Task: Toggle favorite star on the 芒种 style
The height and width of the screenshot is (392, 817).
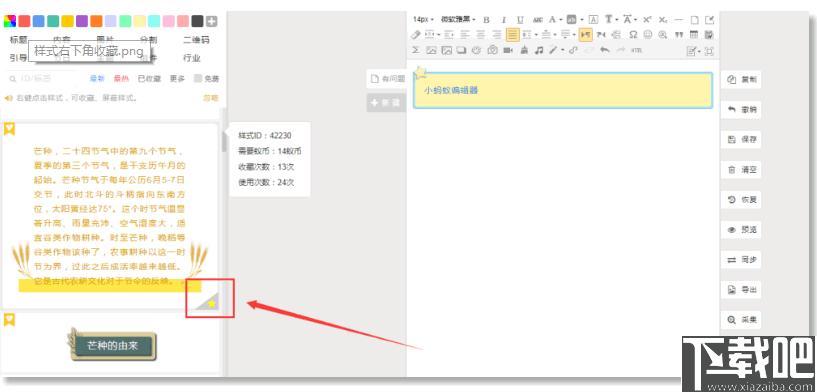Action: (x=211, y=303)
